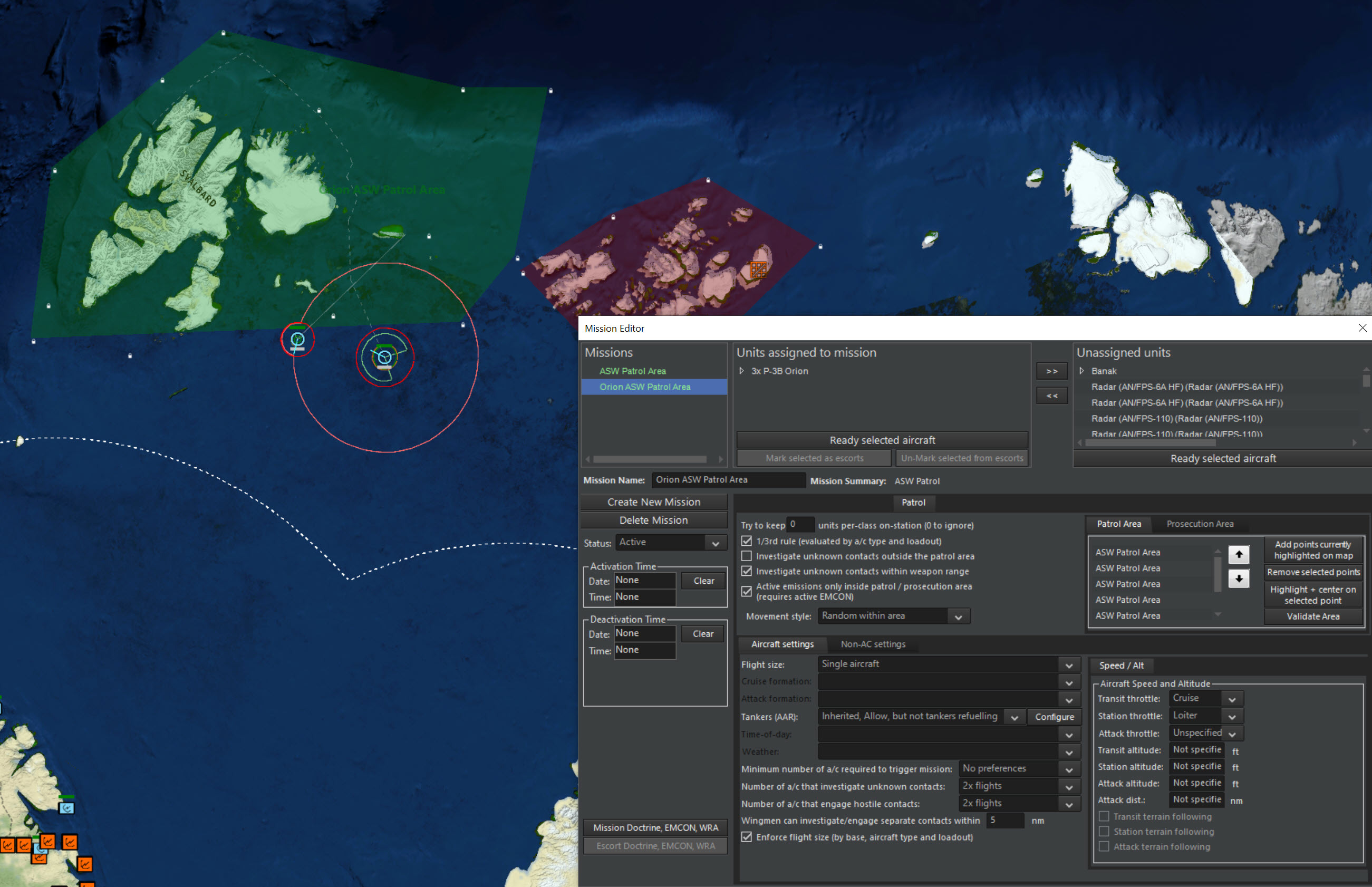1372x887 pixels.
Task: Click the << unassign units button
Action: (x=1051, y=396)
